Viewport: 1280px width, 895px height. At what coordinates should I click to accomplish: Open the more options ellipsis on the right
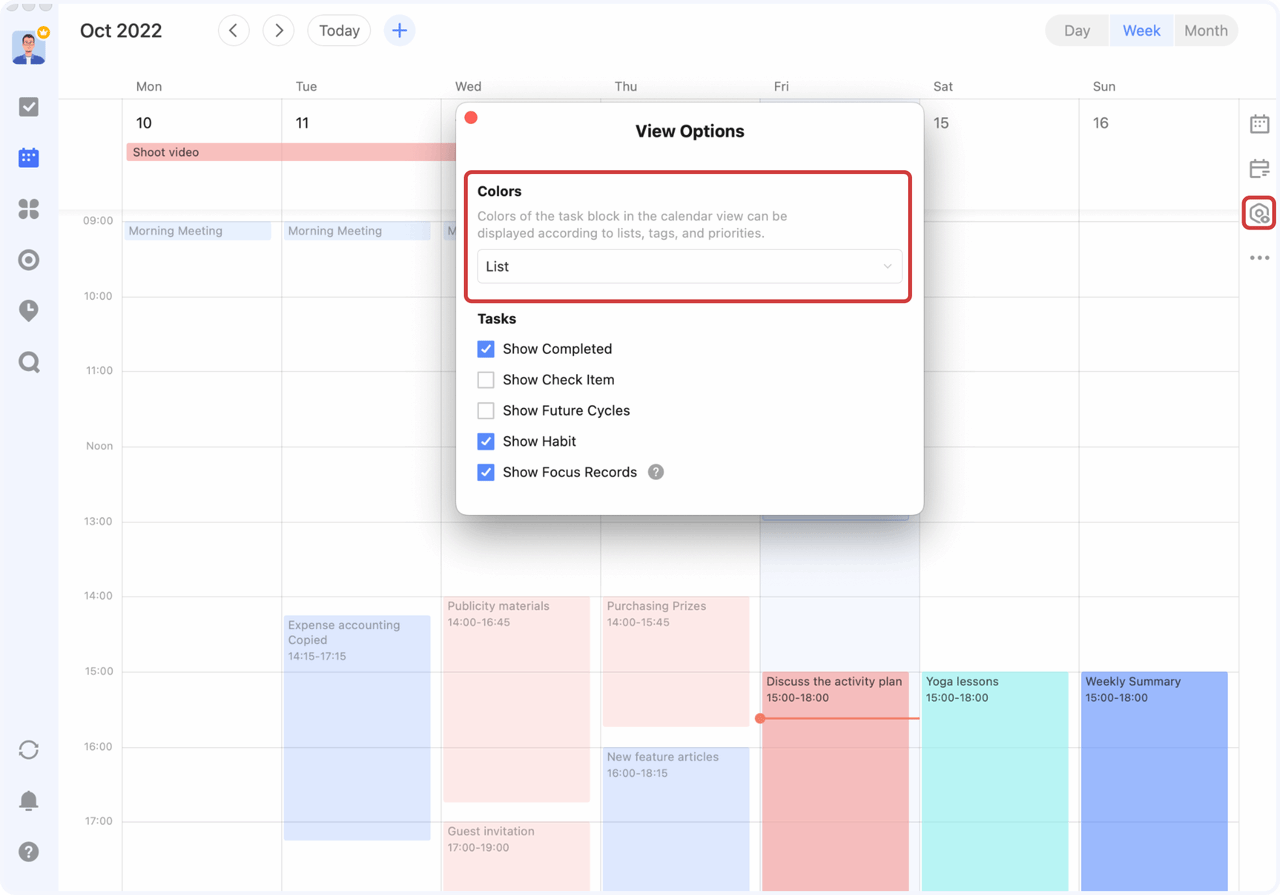point(1259,257)
